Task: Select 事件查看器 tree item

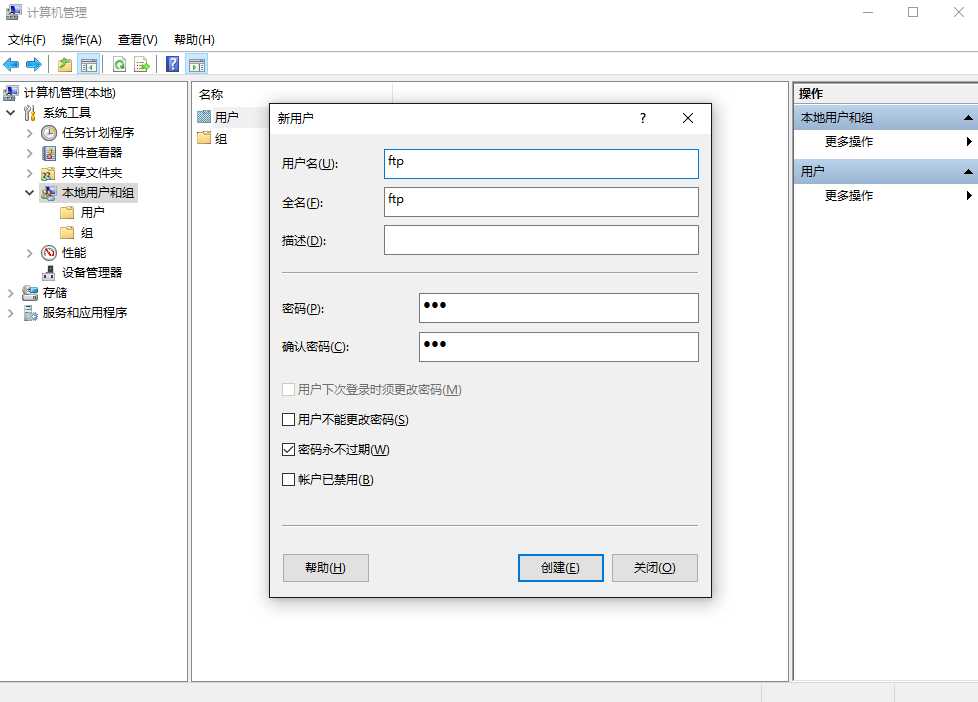Action: [x=92, y=153]
